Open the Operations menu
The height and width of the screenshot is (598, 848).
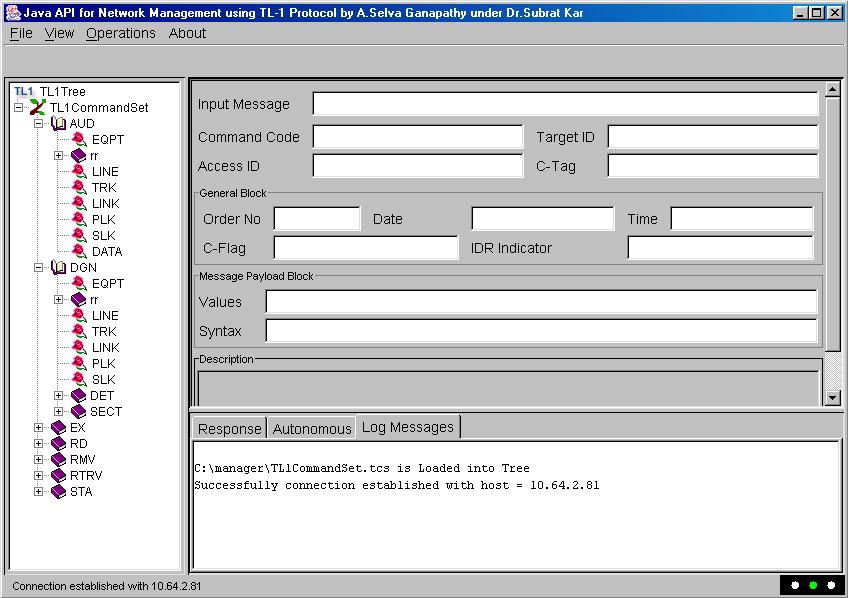tap(121, 34)
